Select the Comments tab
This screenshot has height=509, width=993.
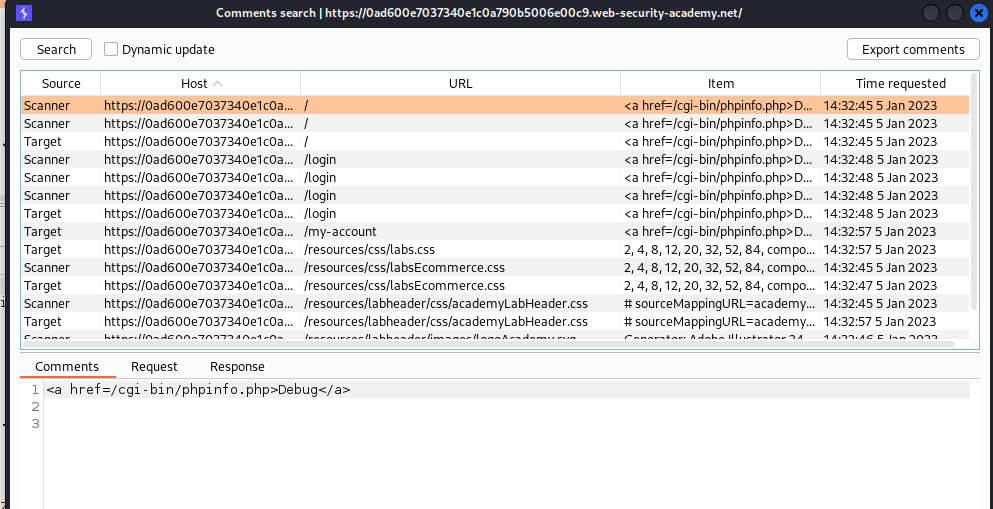(67, 367)
